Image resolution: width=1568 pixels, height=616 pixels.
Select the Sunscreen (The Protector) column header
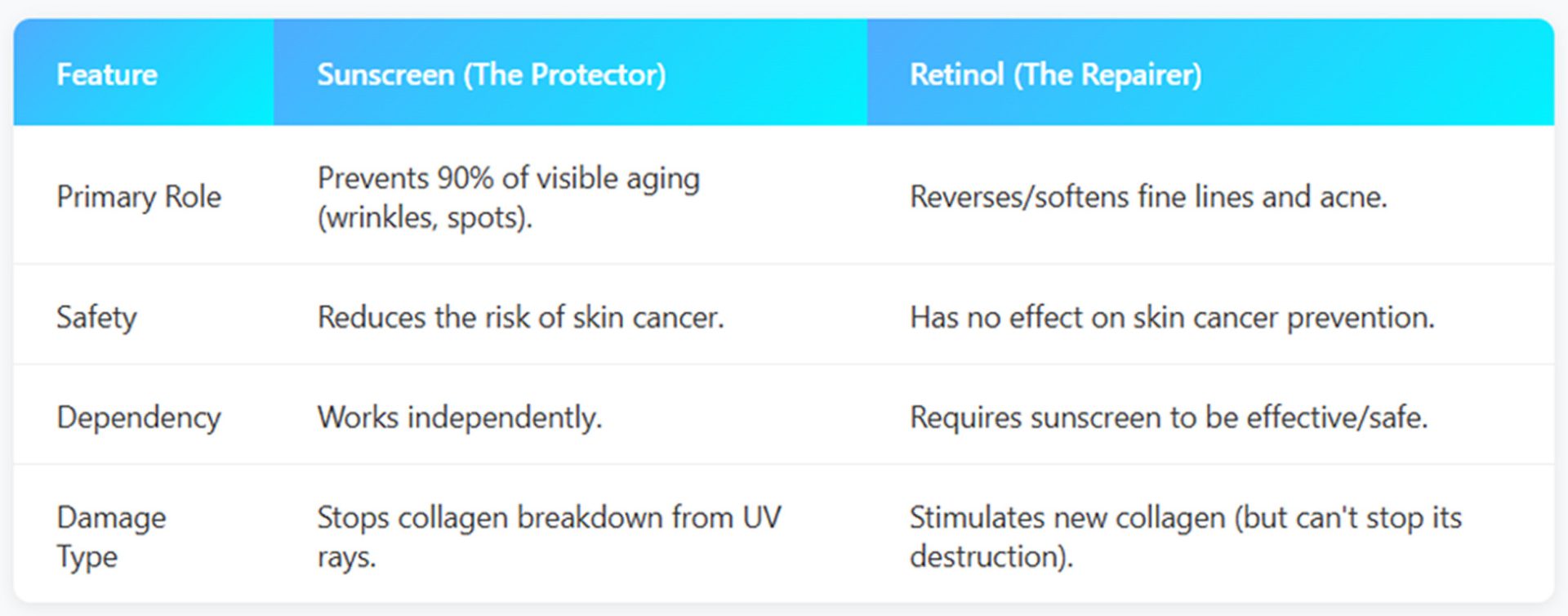491,74
